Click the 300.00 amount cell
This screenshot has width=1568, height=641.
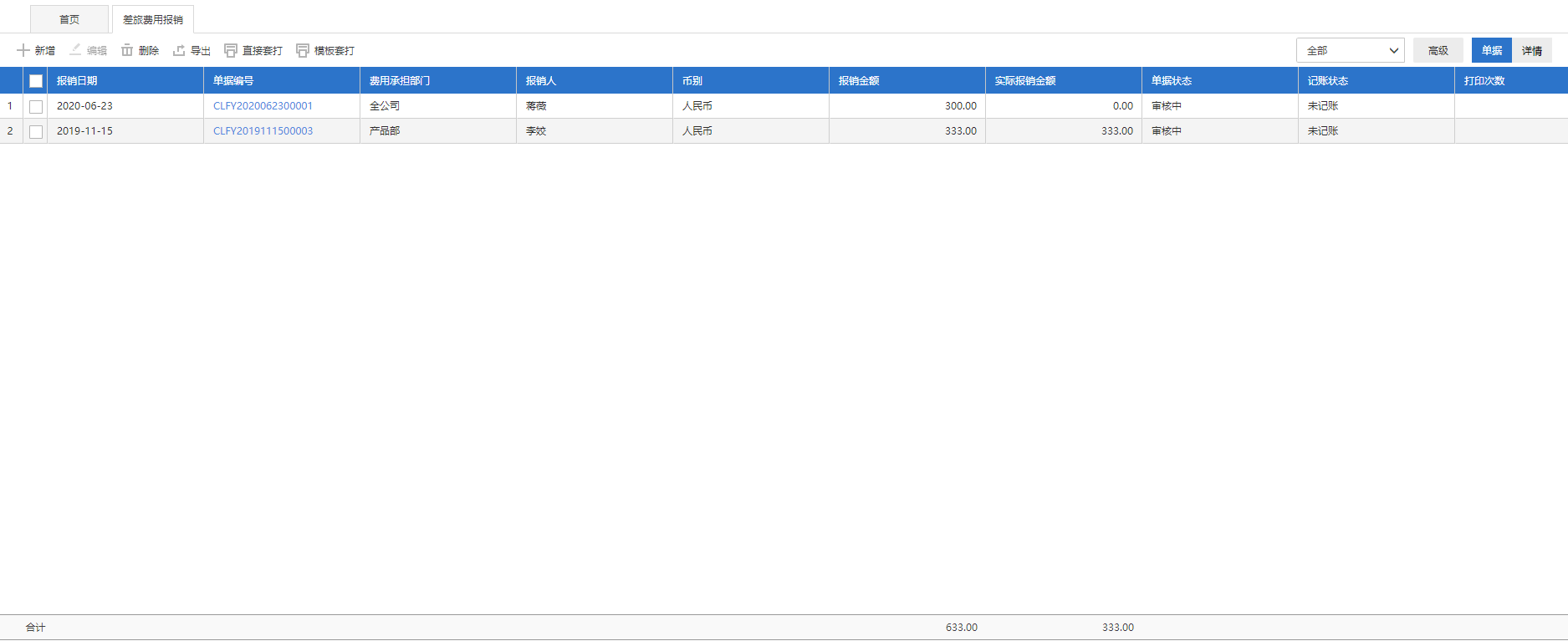(907, 106)
